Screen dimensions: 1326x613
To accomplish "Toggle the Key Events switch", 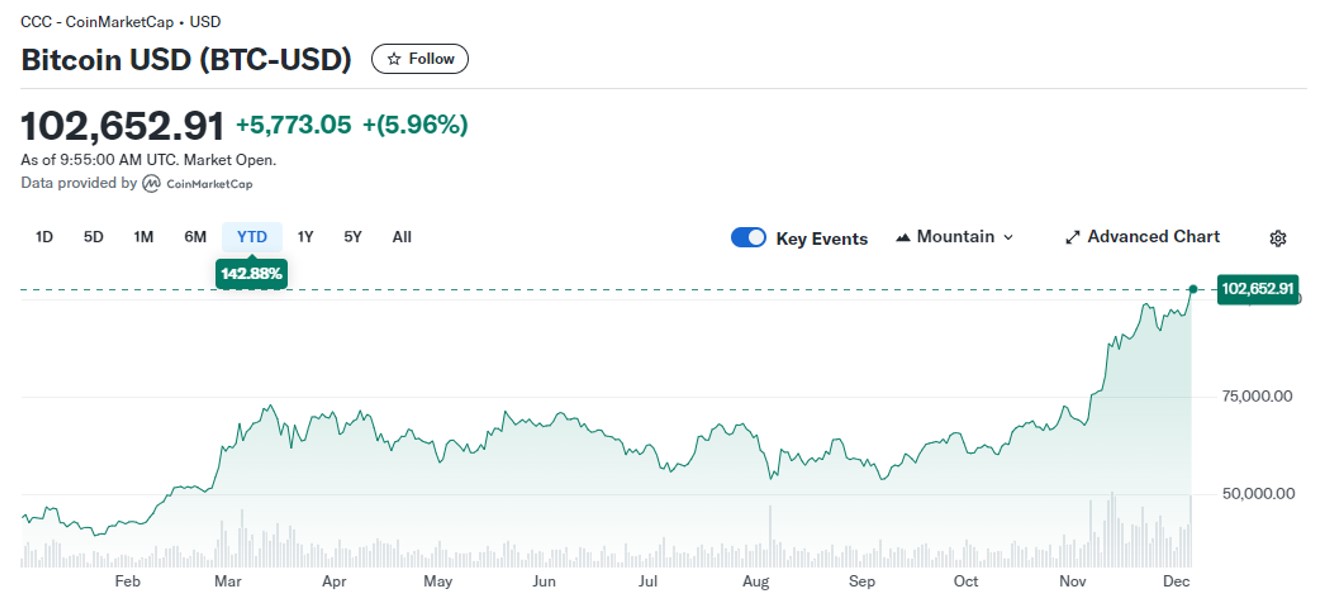I will (748, 237).
